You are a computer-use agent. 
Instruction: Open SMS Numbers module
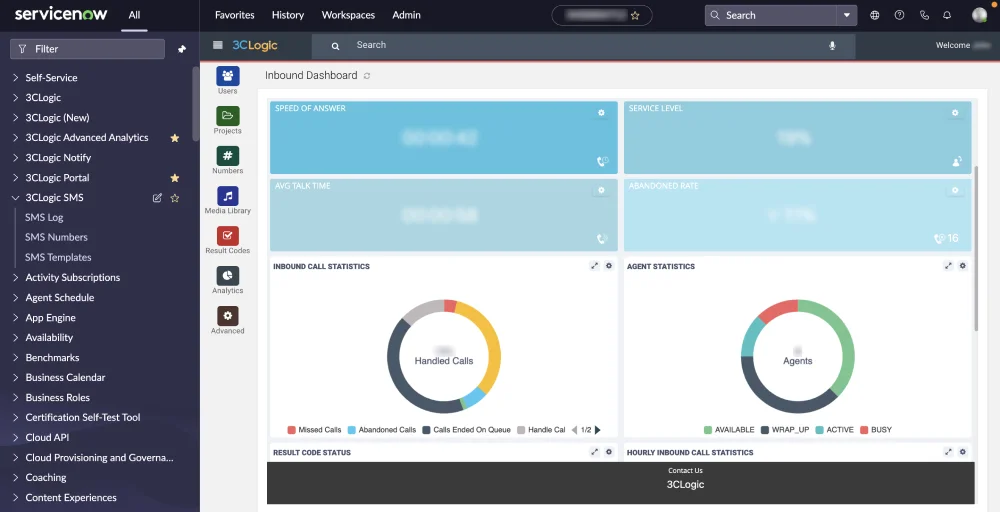[x=56, y=237]
